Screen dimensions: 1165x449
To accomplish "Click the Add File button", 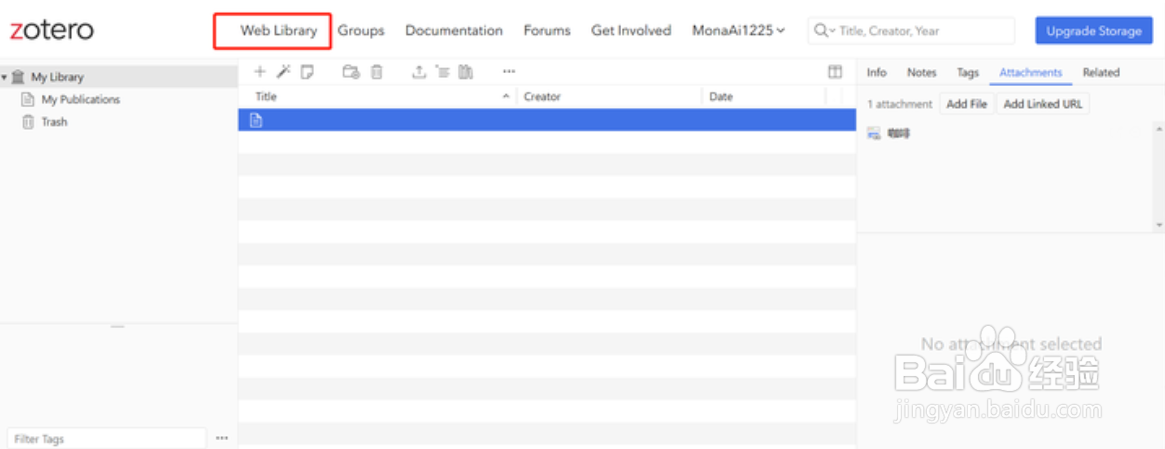I will (967, 104).
